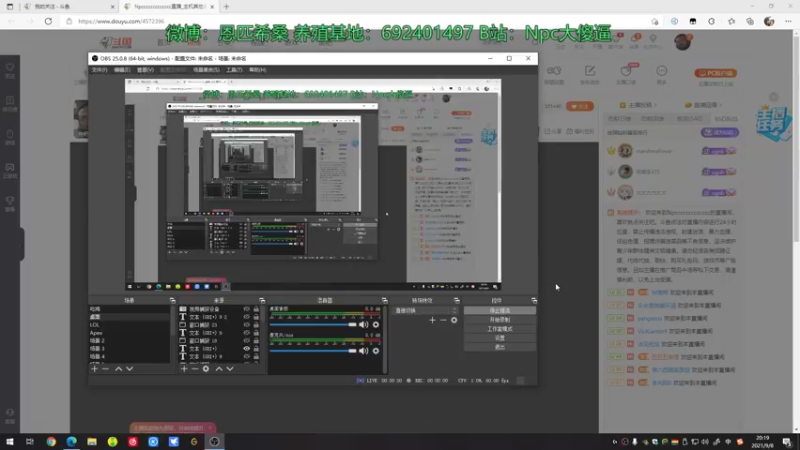Move the scene up in Scenes panel
This screenshot has height=450, width=800.
[118, 368]
